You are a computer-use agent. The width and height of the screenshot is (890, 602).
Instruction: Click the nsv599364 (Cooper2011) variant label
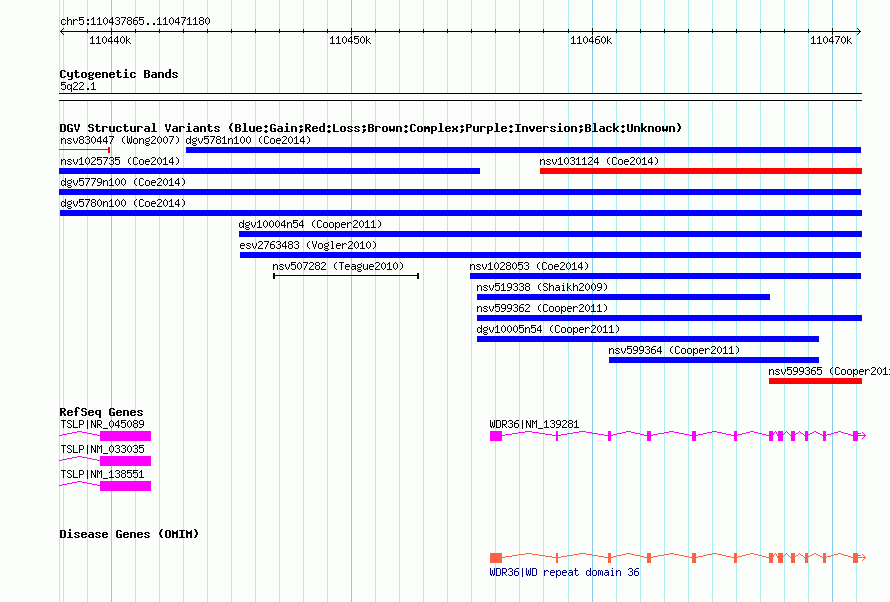pyautogui.click(x=674, y=350)
